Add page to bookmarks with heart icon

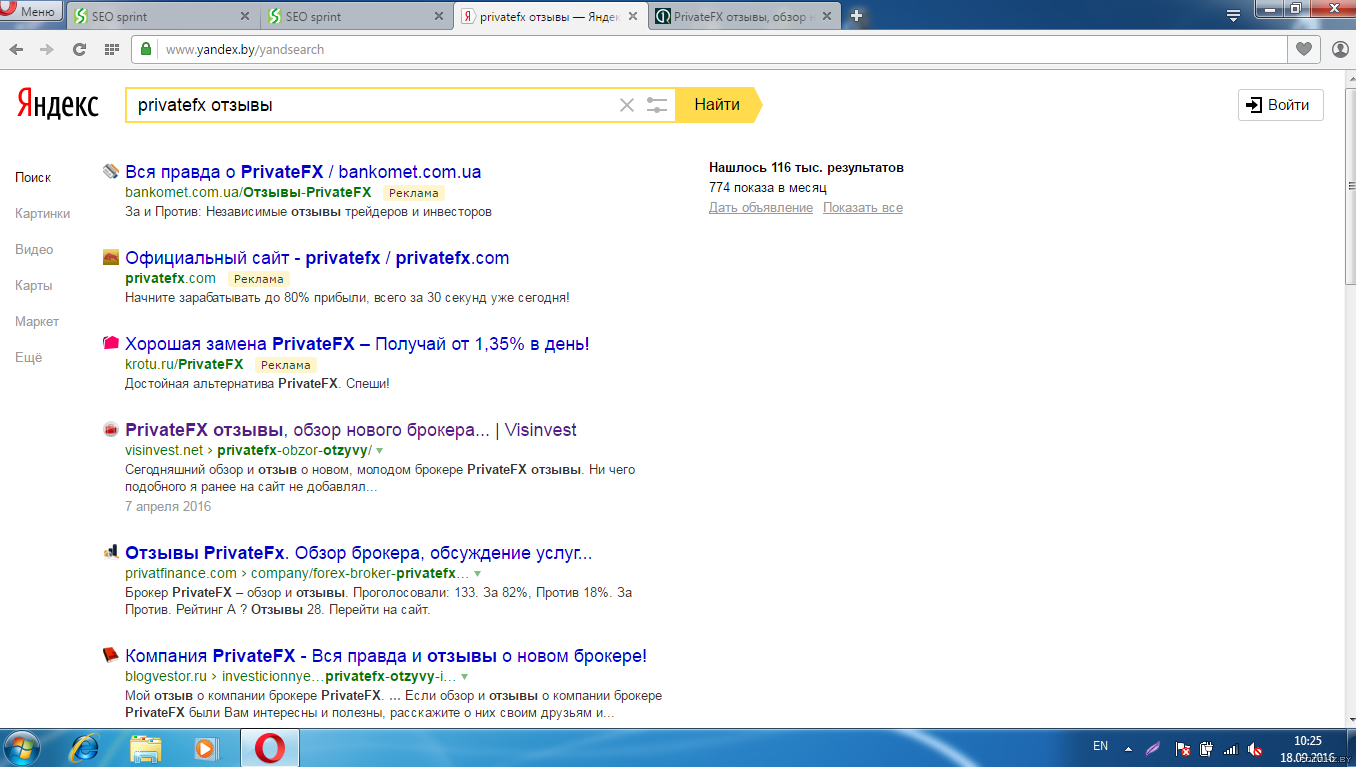tap(1303, 49)
